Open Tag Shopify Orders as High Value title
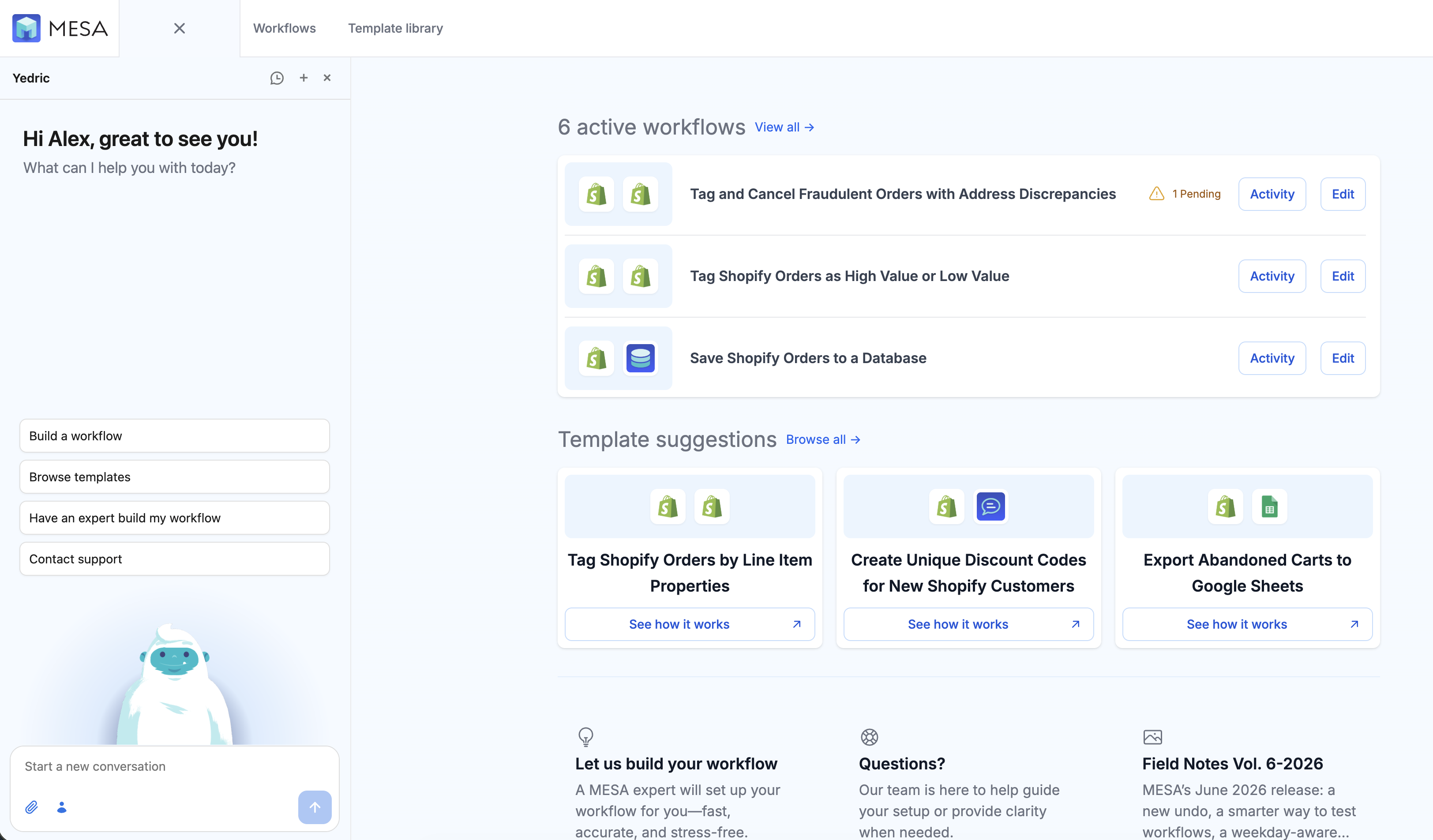This screenshot has height=840, width=1433. point(850,277)
